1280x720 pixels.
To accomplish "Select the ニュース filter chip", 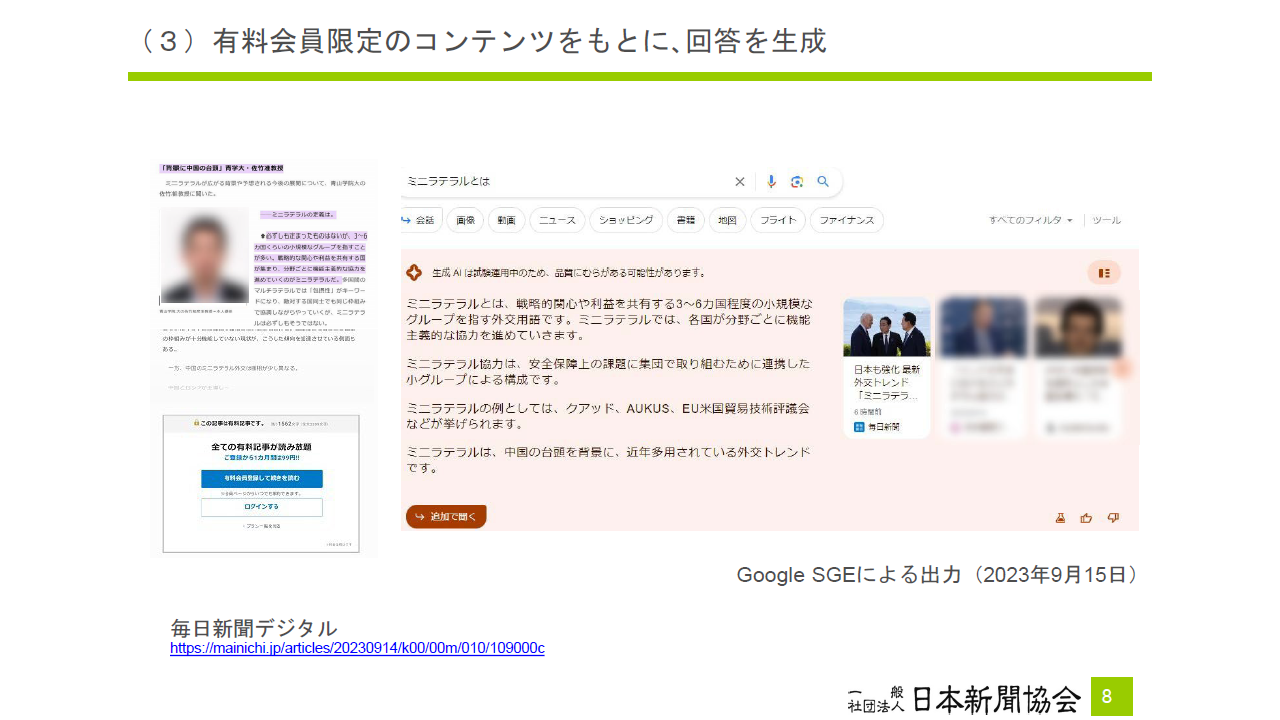I will pos(557,220).
